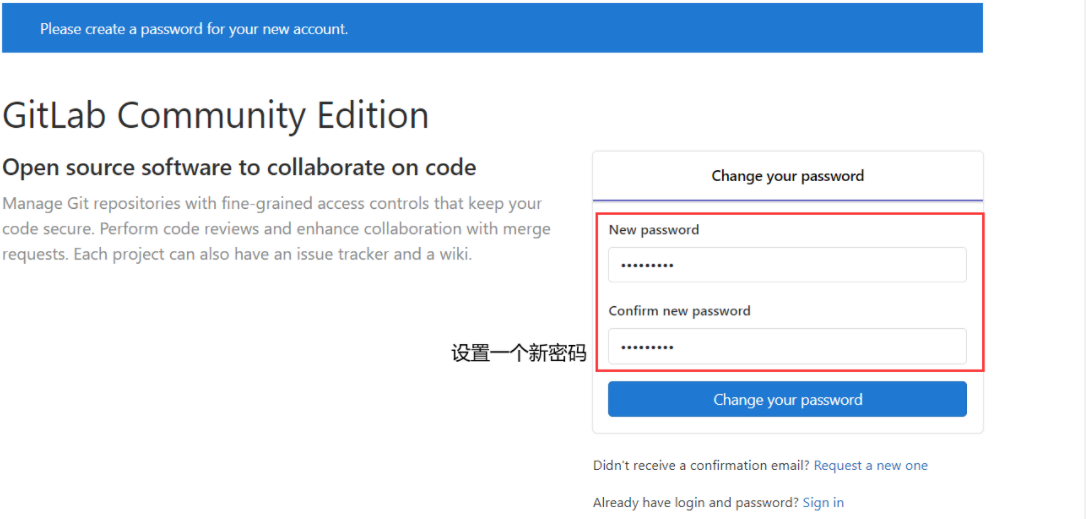This screenshot has height=519, width=1086.
Task: Open the Request a new one link
Action: click(x=870, y=465)
